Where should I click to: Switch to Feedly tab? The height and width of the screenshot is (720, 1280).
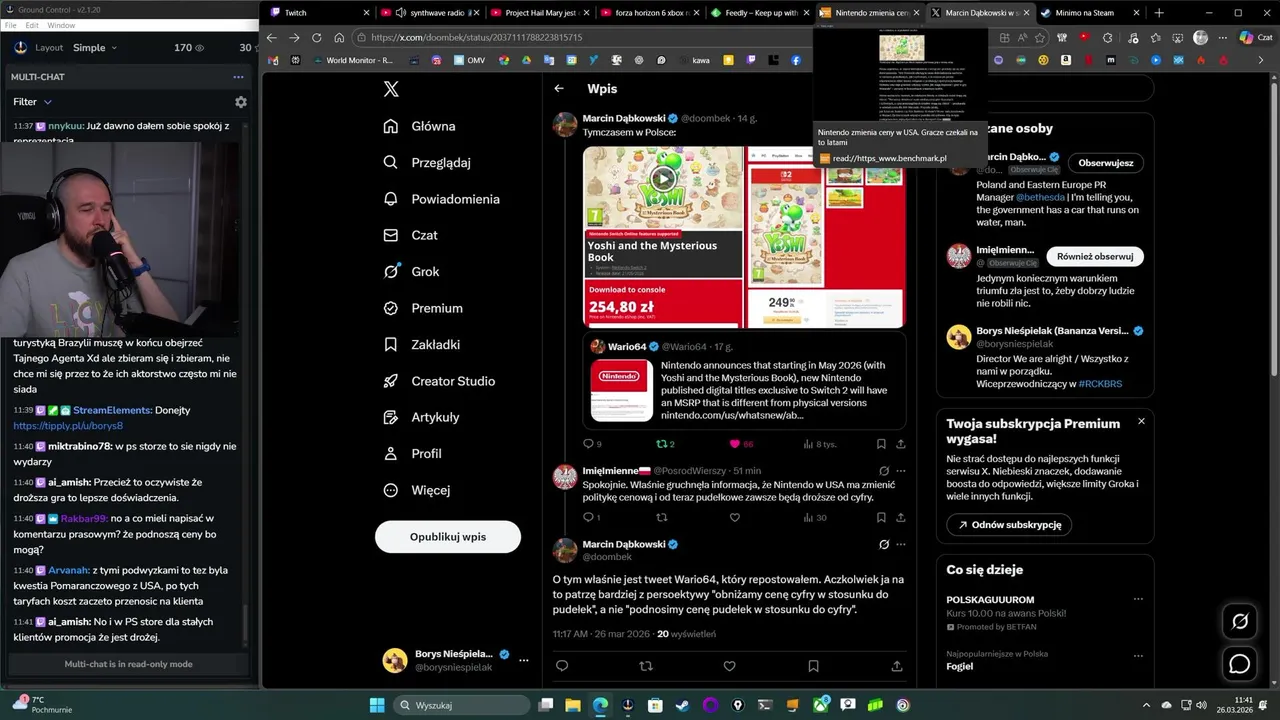(758, 13)
